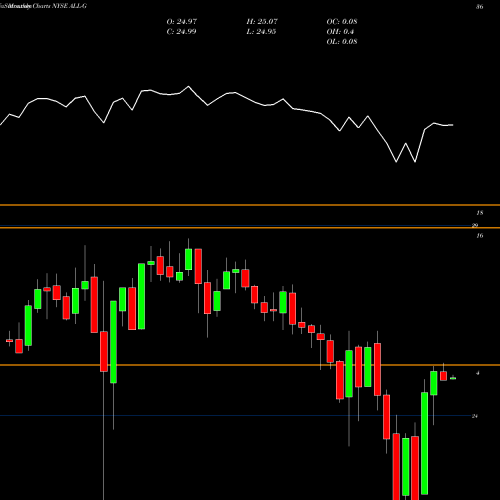Select the OC: 0.08 reading

coord(342,22)
